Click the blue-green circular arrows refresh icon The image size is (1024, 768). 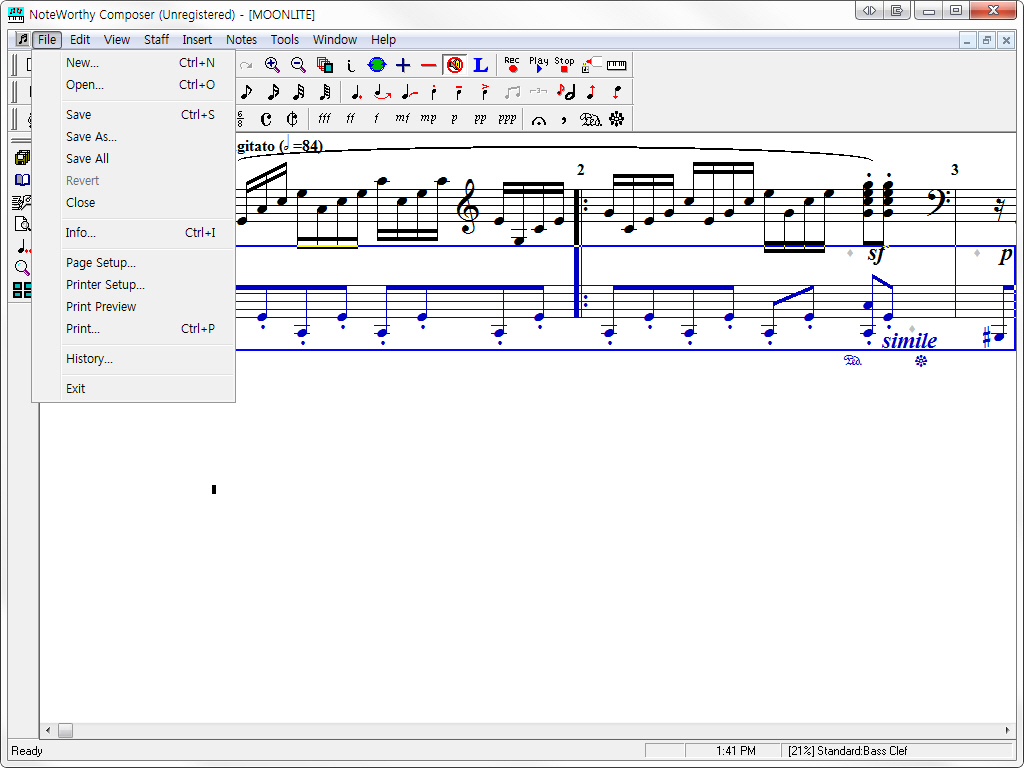[377, 65]
